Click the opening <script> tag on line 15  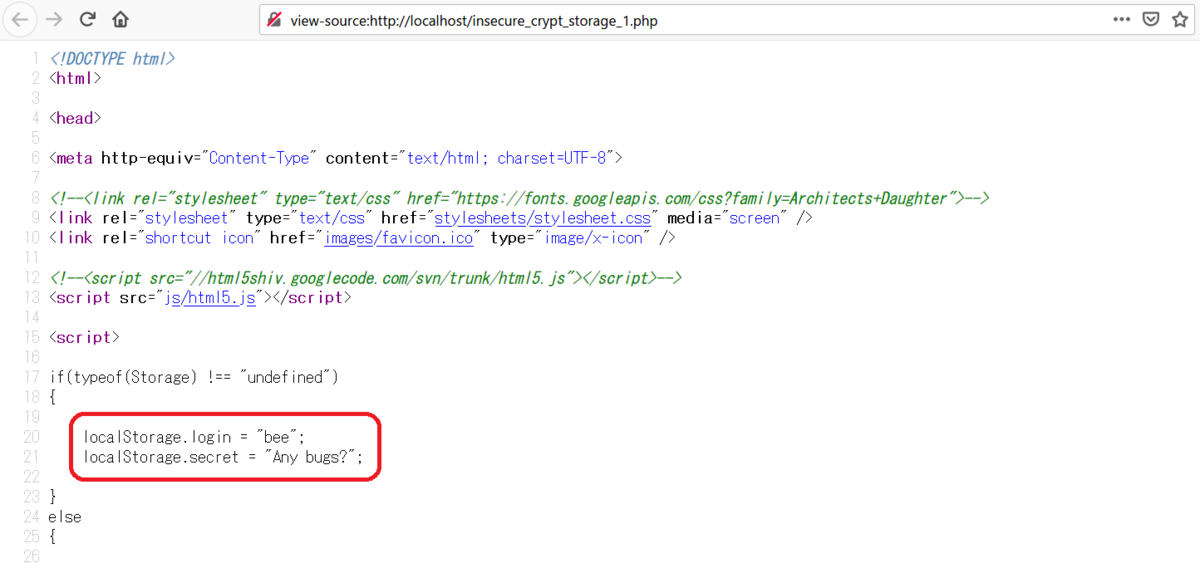(84, 338)
